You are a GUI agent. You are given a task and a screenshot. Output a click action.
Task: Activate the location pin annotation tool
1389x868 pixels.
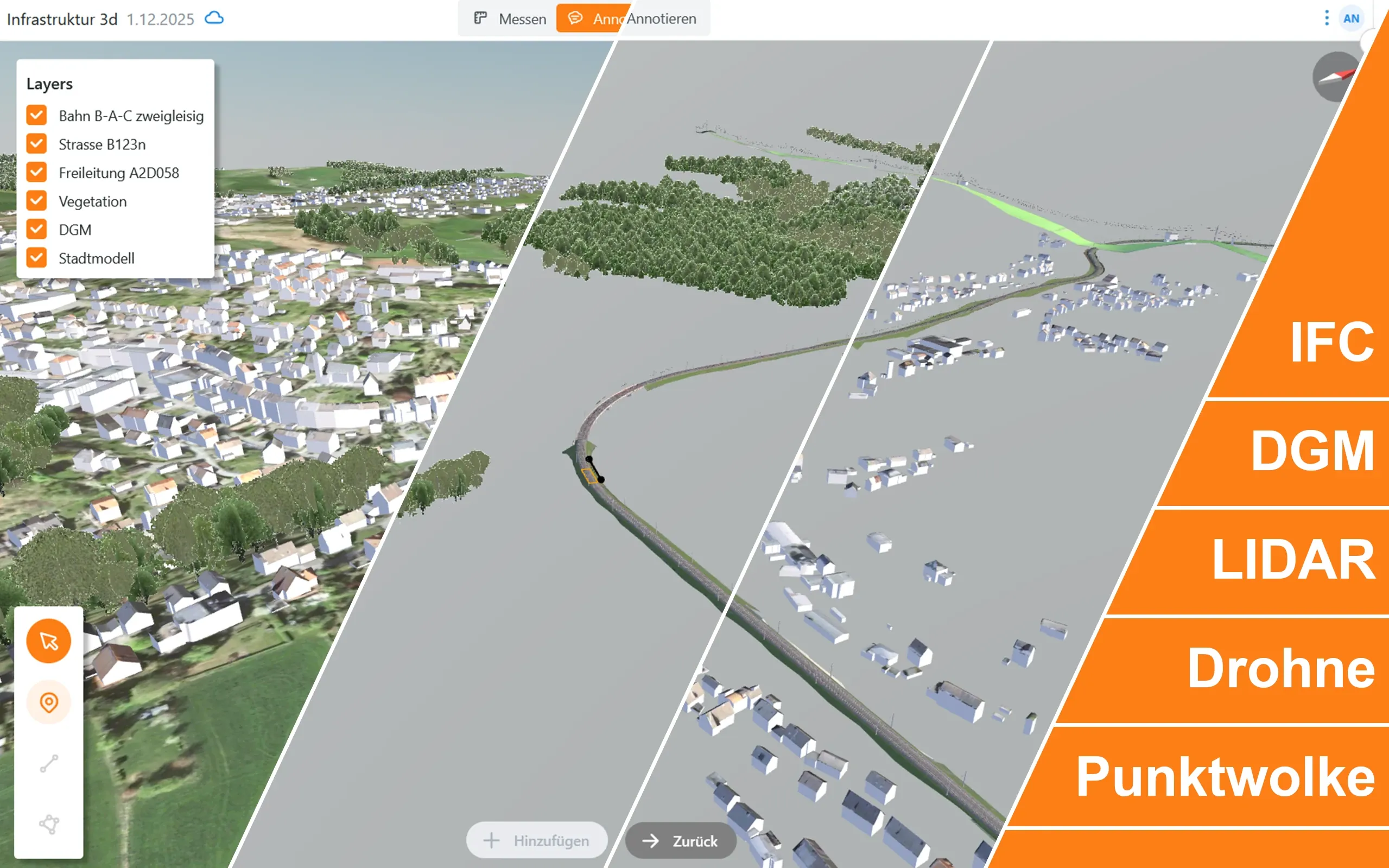click(x=49, y=702)
